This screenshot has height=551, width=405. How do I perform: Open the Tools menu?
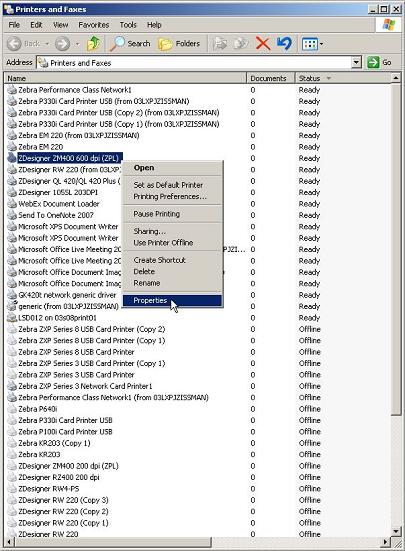click(x=128, y=25)
